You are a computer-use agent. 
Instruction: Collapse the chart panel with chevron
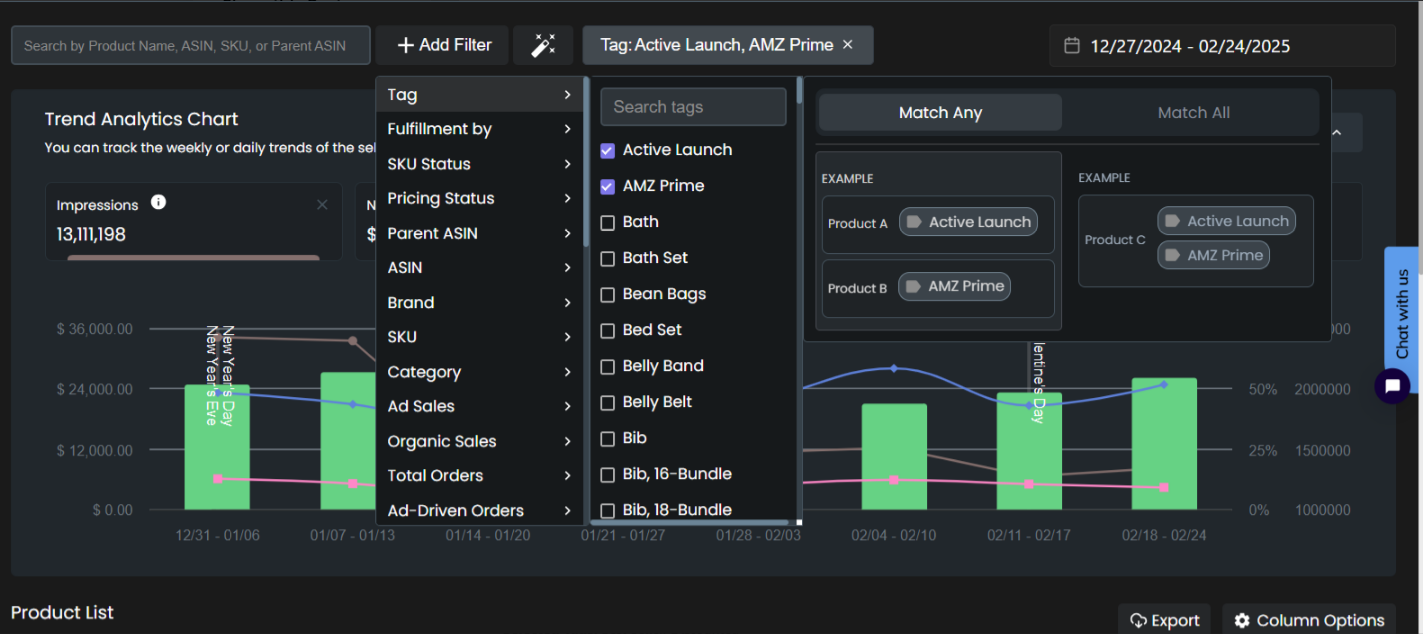coord(1336,132)
